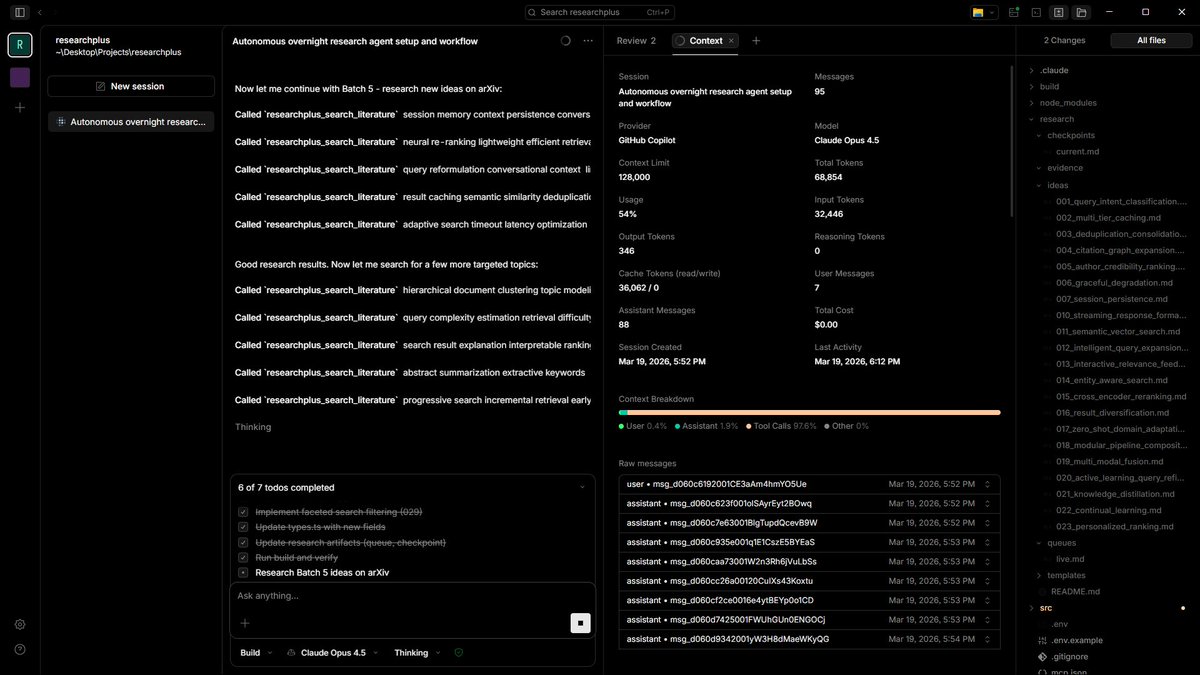Toggle the file tree folder icon
This screenshot has height=675, width=1200.
[x=1082, y=12]
